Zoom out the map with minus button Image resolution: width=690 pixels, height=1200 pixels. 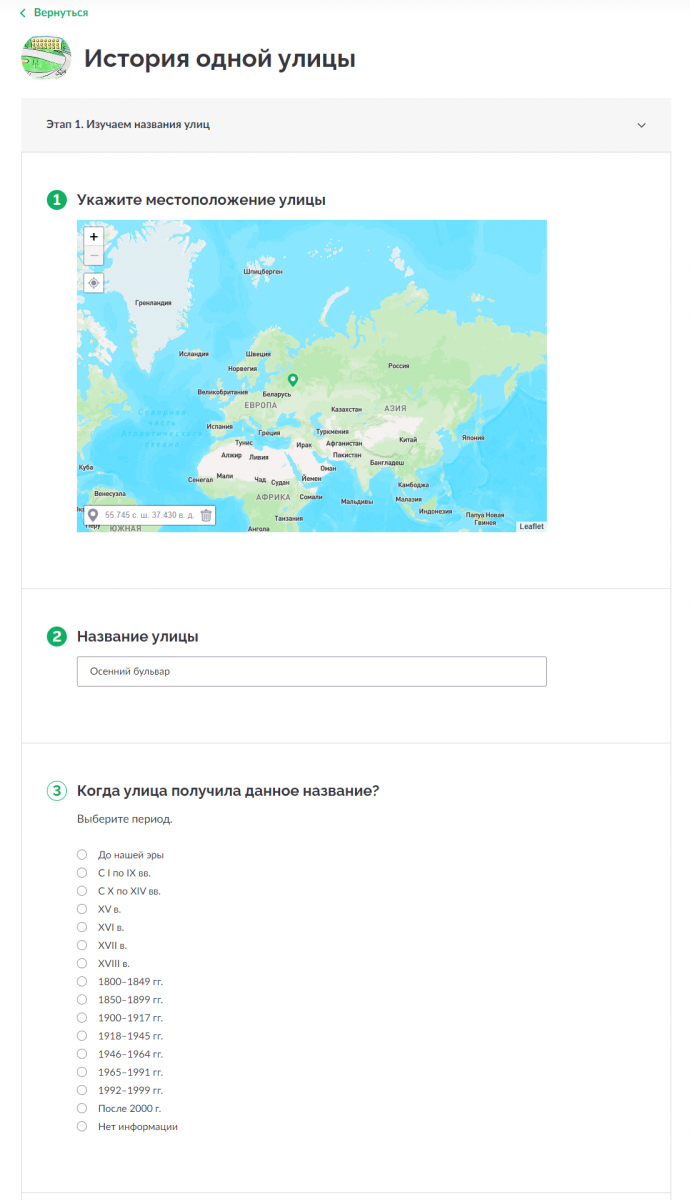(94, 256)
